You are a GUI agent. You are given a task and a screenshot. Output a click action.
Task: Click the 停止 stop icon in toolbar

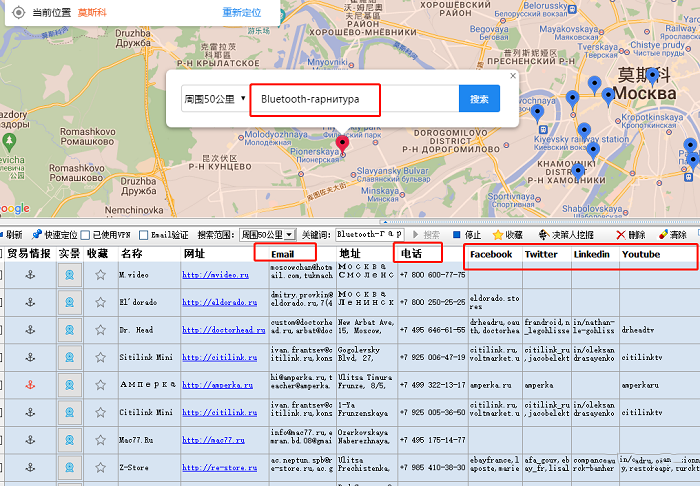point(456,235)
